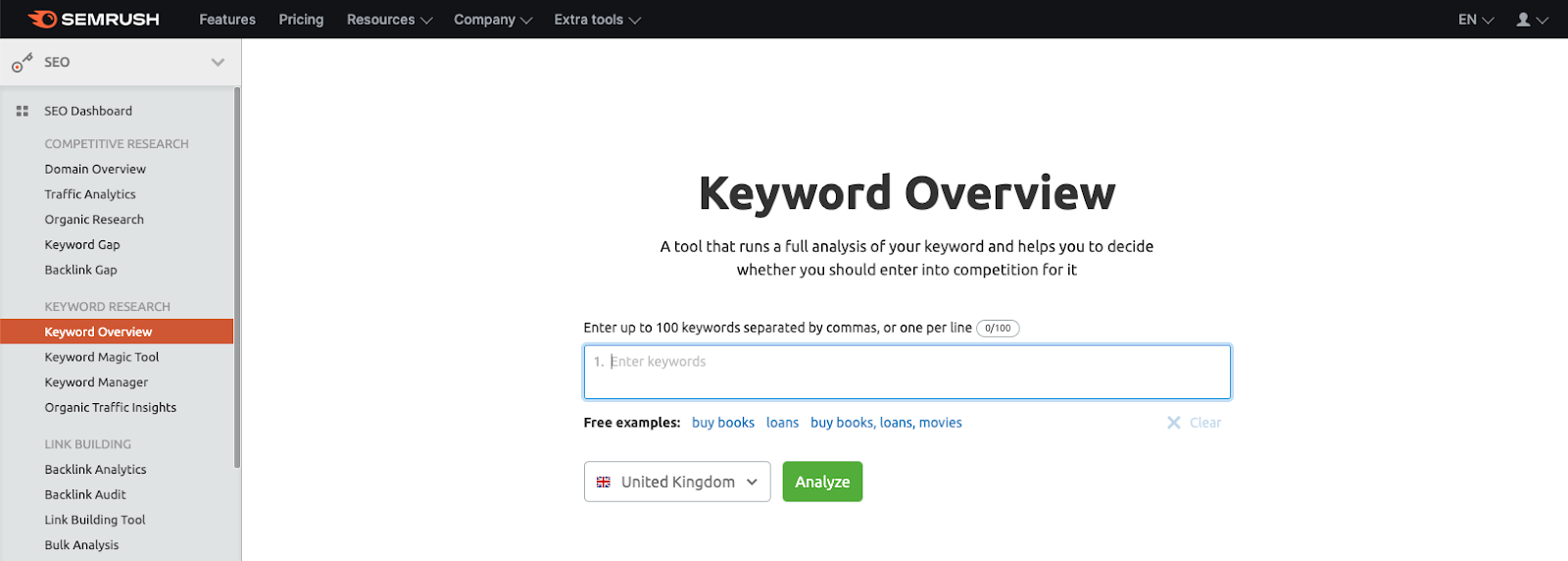Click the 'Free examples:' label

632,423
